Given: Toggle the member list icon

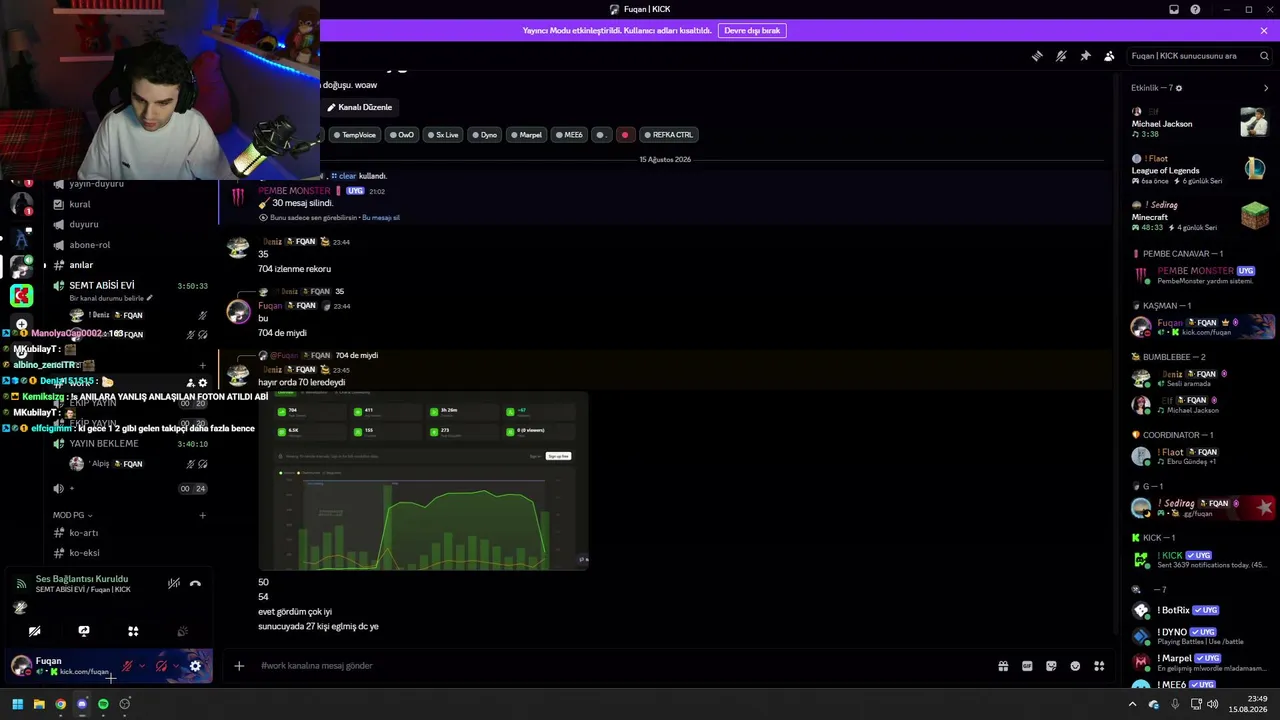Looking at the screenshot, I should pos(1109,56).
